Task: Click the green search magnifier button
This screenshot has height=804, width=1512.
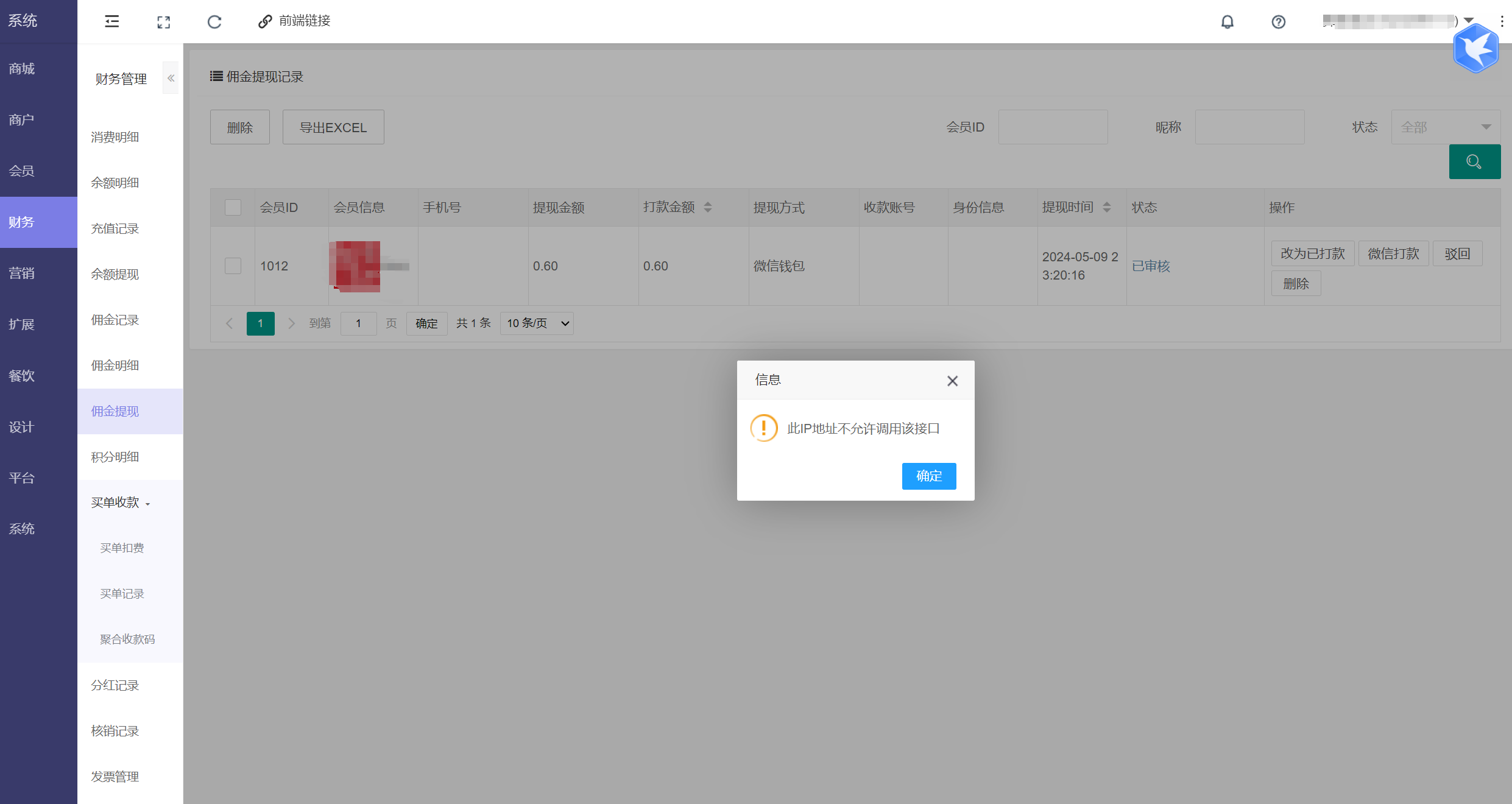Action: [x=1474, y=161]
